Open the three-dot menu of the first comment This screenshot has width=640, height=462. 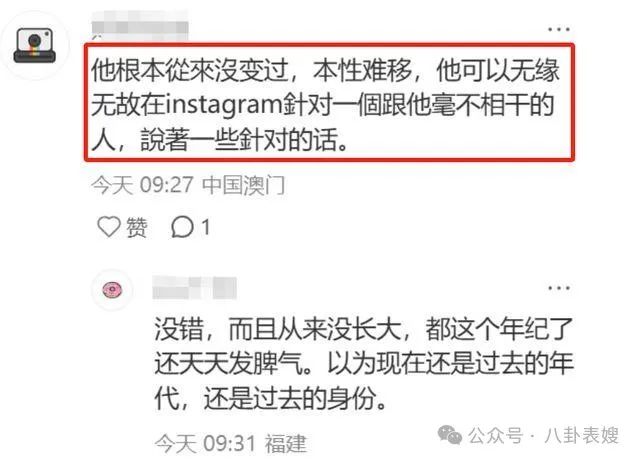pos(559,29)
